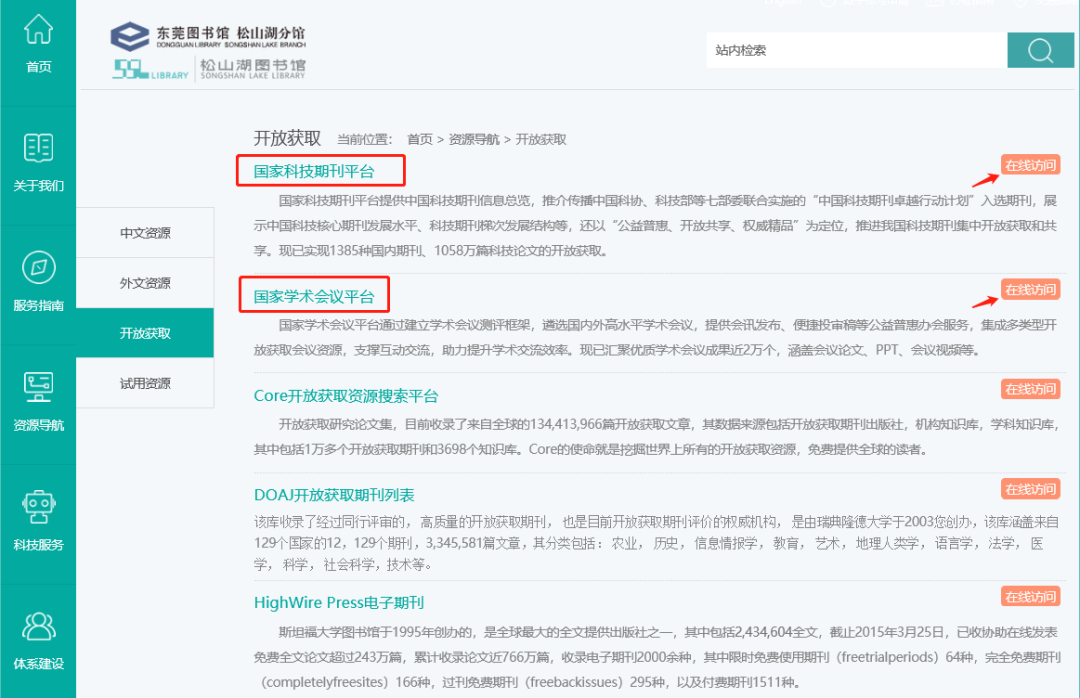
Task: Click the 资源导航 sidebar label
Action: click(39, 425)
